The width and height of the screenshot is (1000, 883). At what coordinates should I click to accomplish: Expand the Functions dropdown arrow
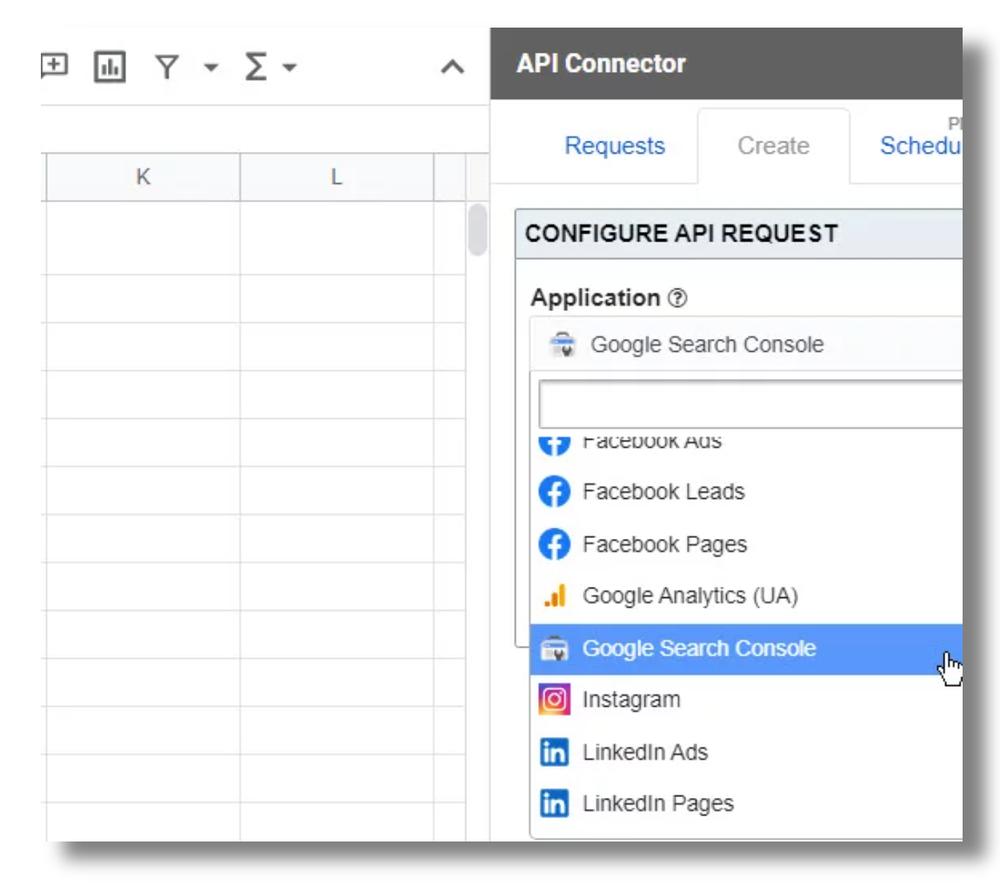289,67
